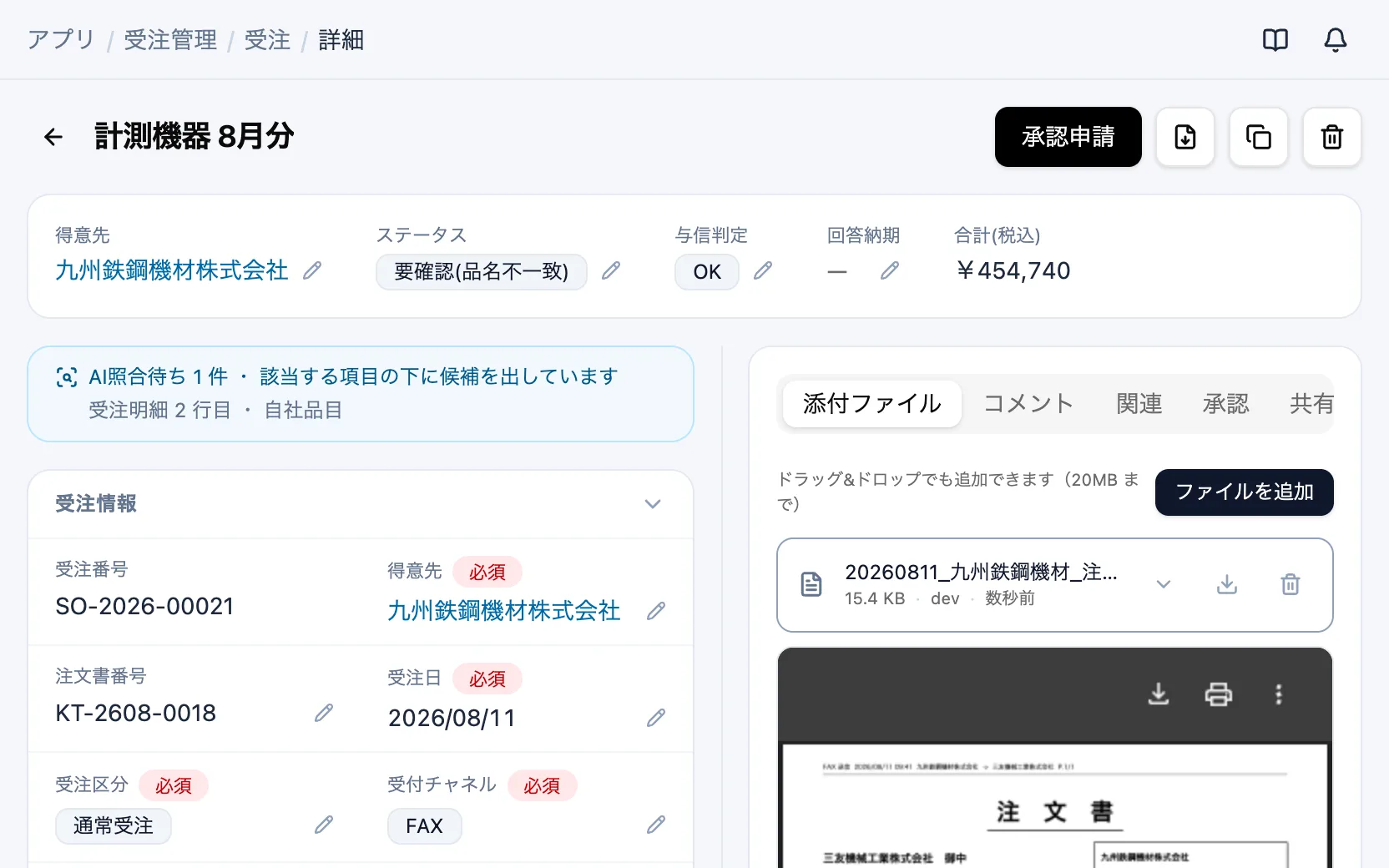The image size is (1389, 868).
Task: Edit the 受注日 2026/08/11 pencil
Action: coord(656,718)
